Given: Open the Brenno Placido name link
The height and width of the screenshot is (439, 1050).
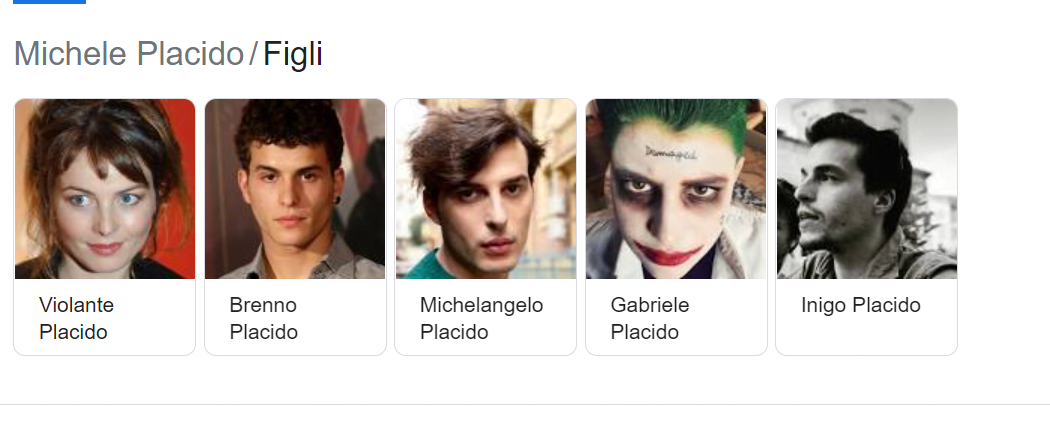Looking at the screenshot, I should coord(263,319).
